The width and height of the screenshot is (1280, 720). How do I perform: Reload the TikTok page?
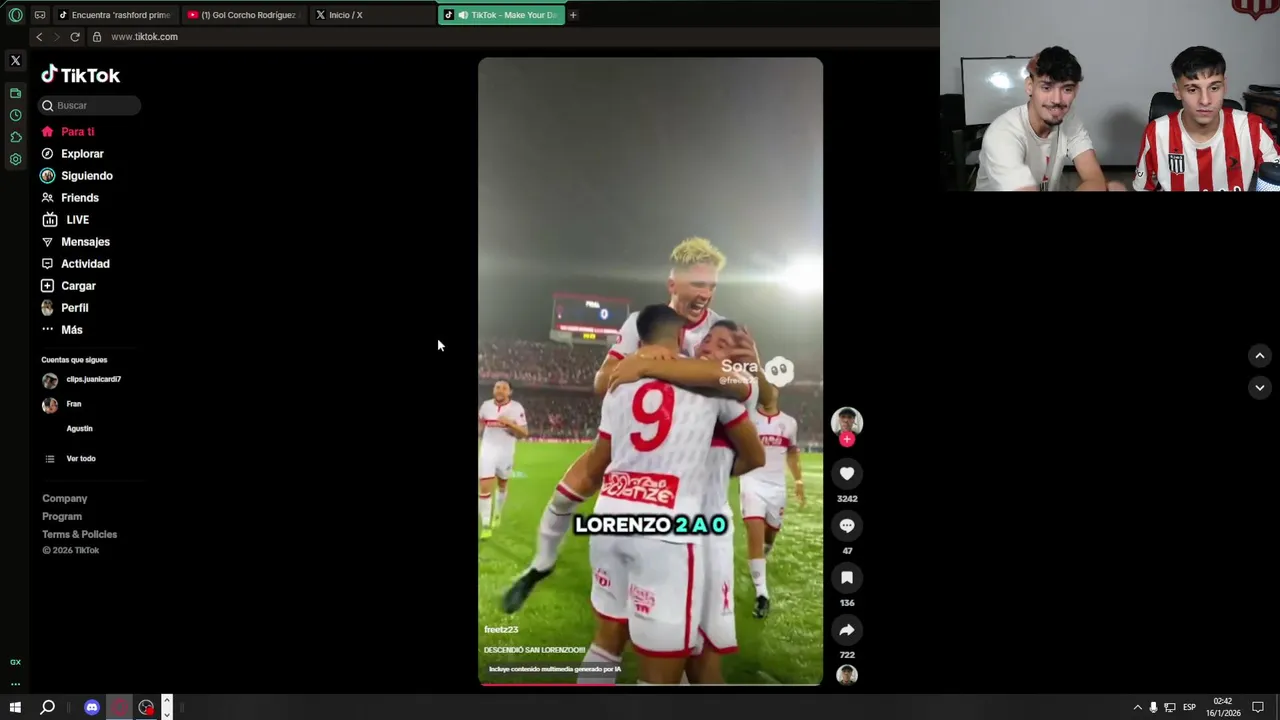[x=75, y=37]
